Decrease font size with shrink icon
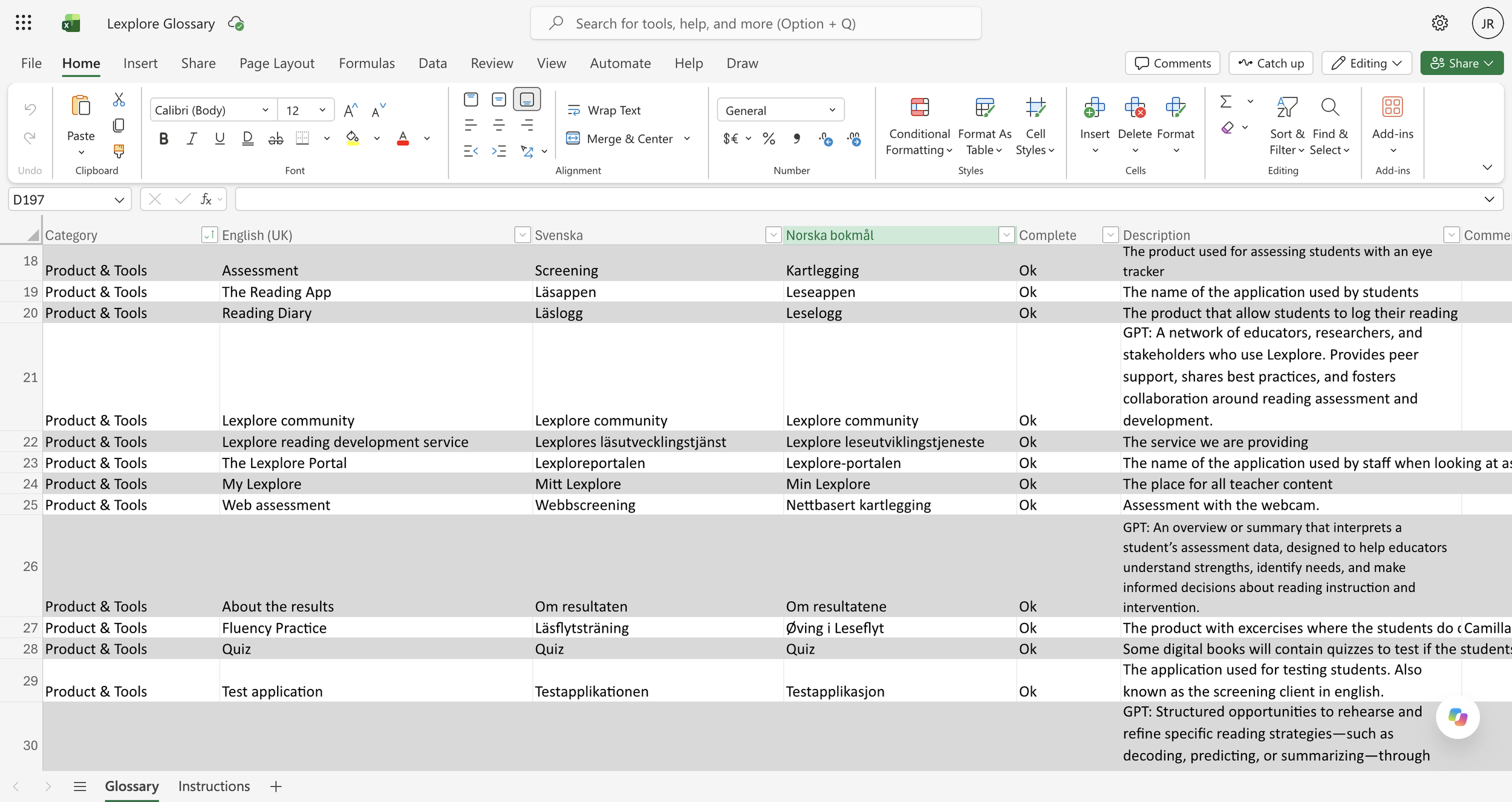Screen dimensions: 1512x802 pos(378,110)
